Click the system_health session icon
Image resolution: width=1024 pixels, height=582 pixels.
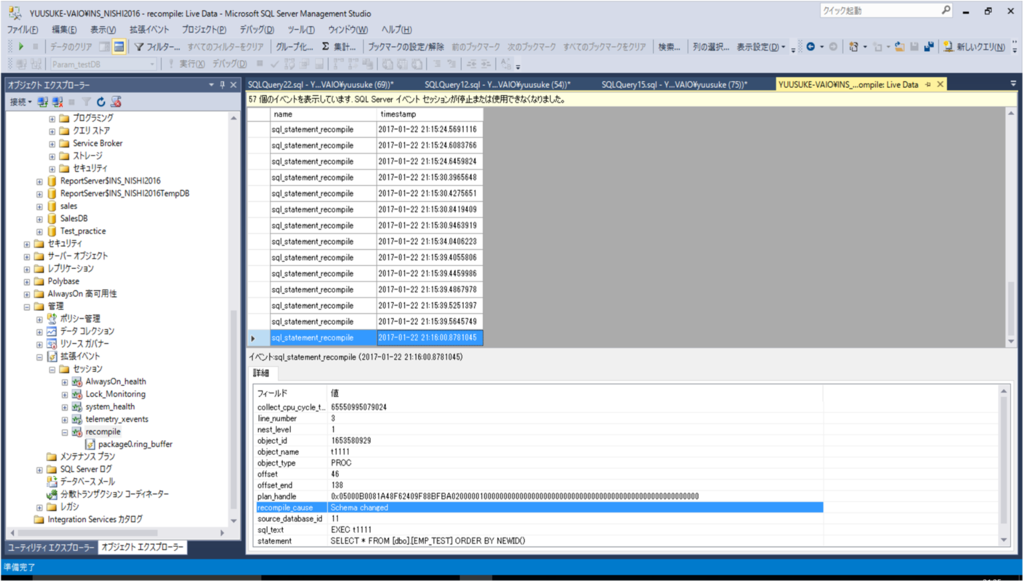pyautogui.click(x=77, y=406)
